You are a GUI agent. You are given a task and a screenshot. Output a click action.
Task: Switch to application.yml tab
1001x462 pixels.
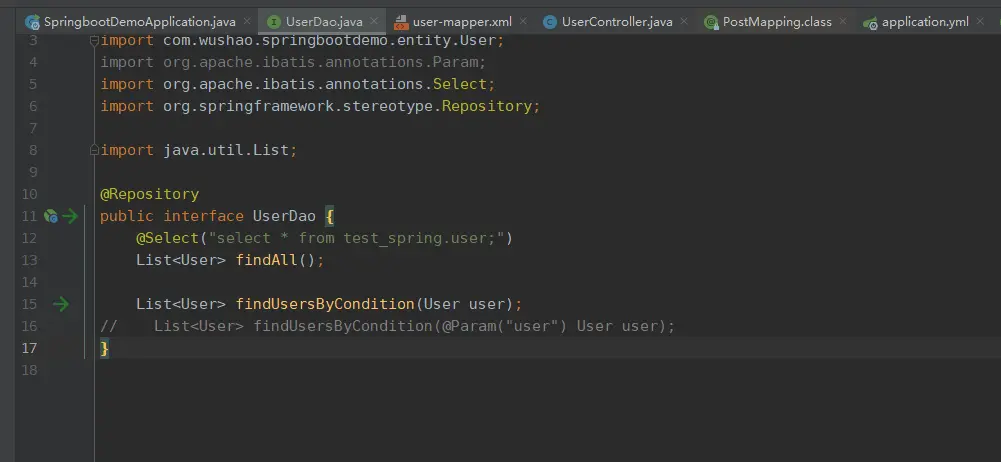tap(924, 22)
